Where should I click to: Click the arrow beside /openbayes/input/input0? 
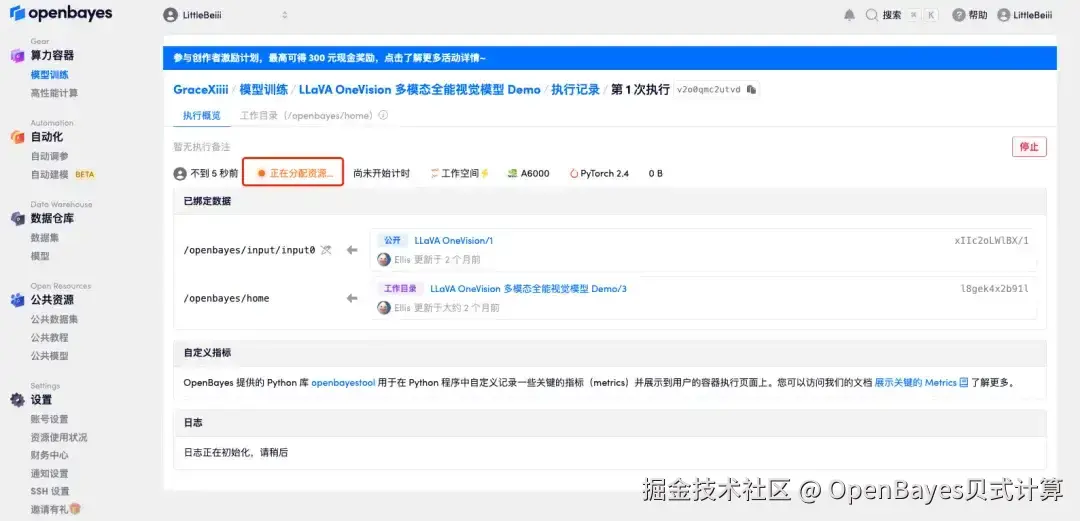click(352, 250)
